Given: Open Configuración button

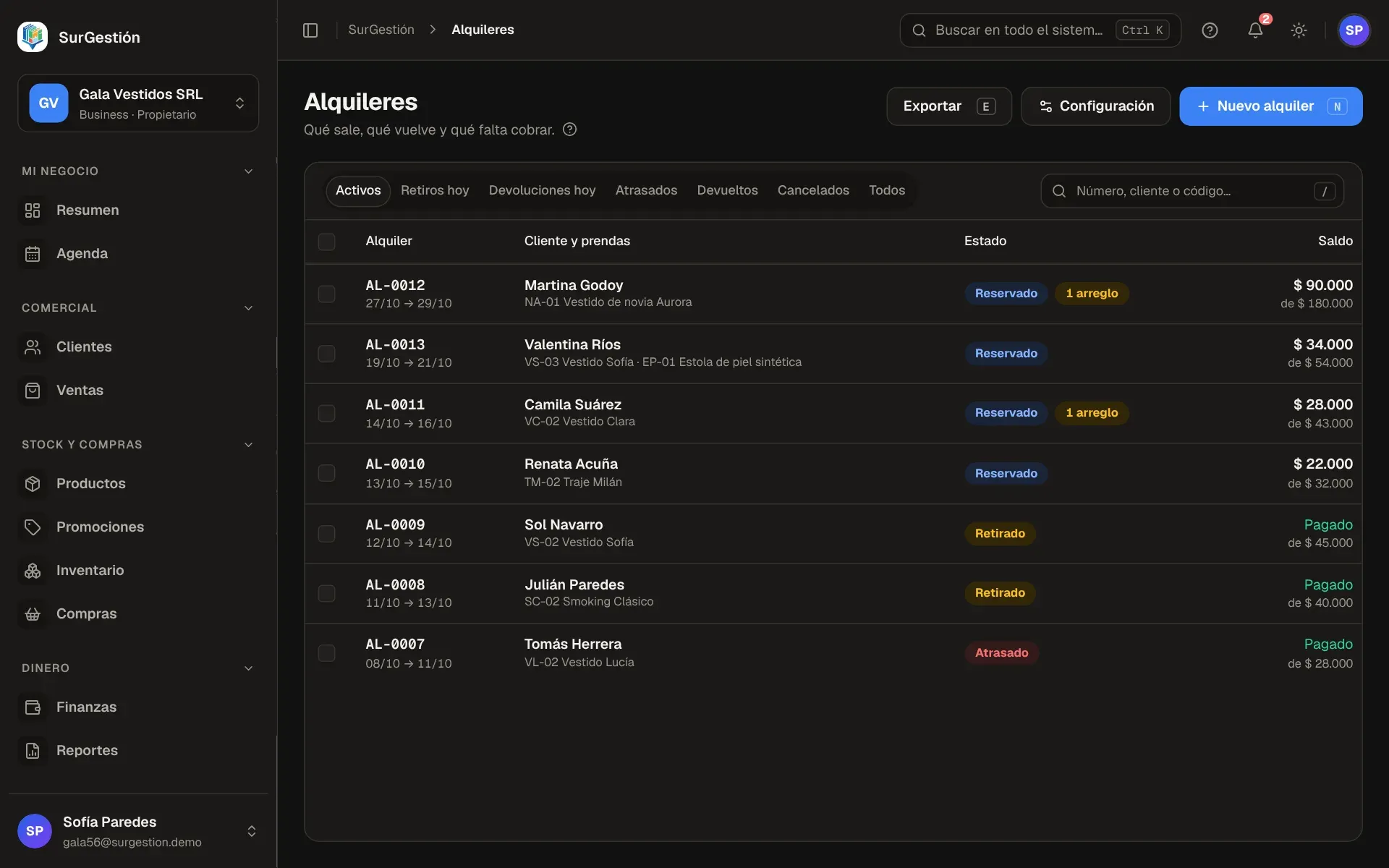Looking at the screenshot, I should (1095, 106).
